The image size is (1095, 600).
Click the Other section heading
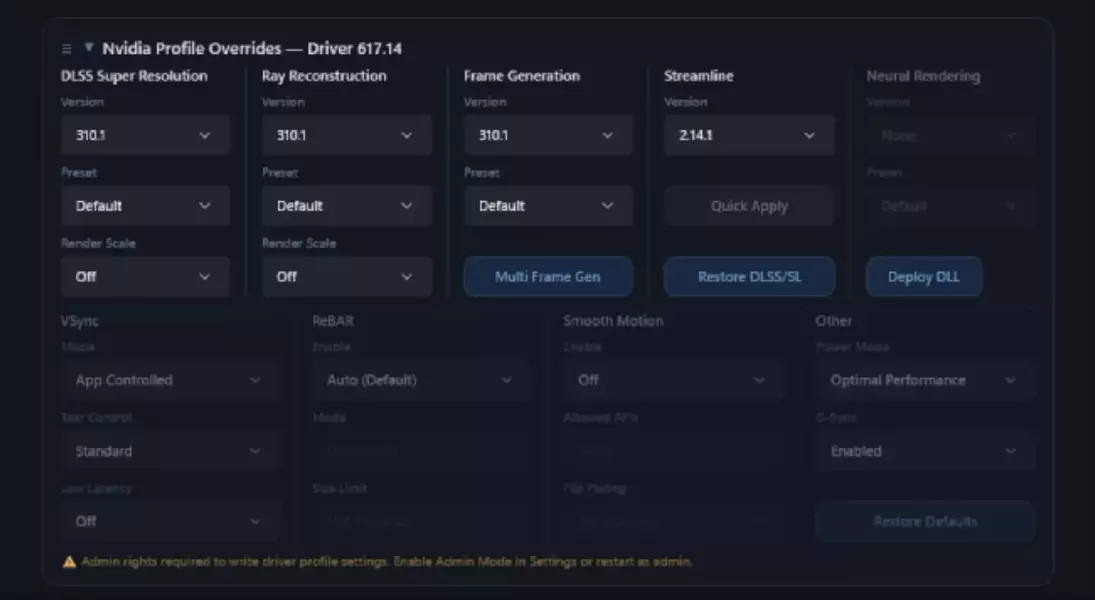834,321
